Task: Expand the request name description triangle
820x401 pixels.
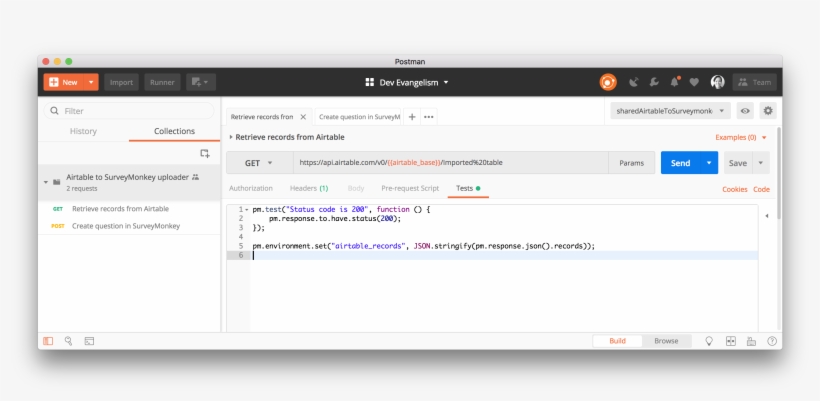Action: pyautogui.click(x=231, y=137)
